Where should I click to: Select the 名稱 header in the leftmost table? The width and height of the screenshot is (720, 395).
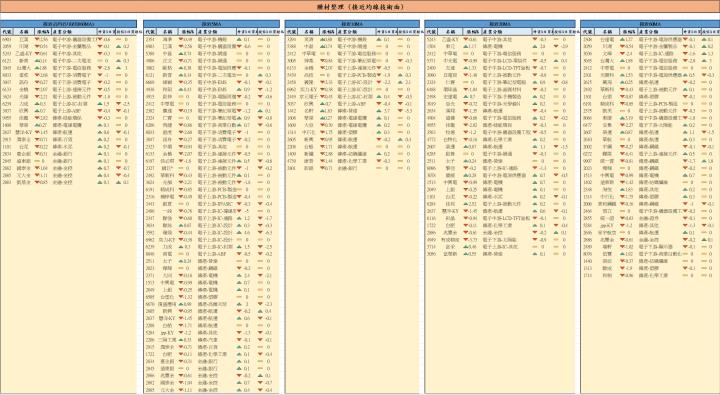[x=24, y=32]
